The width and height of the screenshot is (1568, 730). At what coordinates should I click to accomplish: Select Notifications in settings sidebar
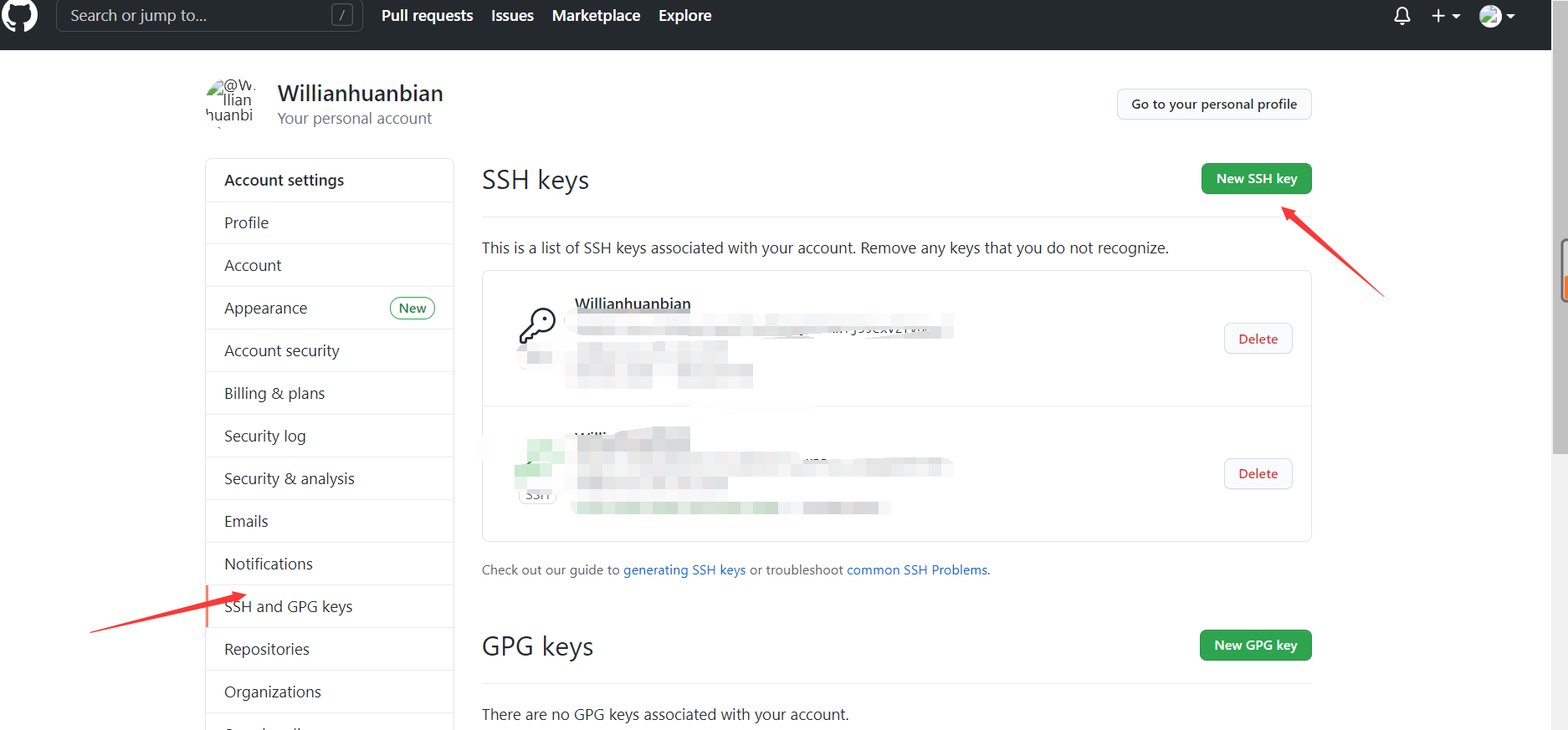pyautogui.click(x=330, y=564)
